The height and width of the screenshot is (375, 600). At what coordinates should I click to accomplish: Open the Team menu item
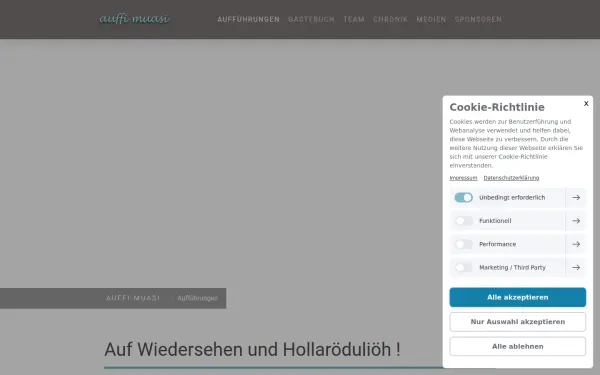coord(354,19)
